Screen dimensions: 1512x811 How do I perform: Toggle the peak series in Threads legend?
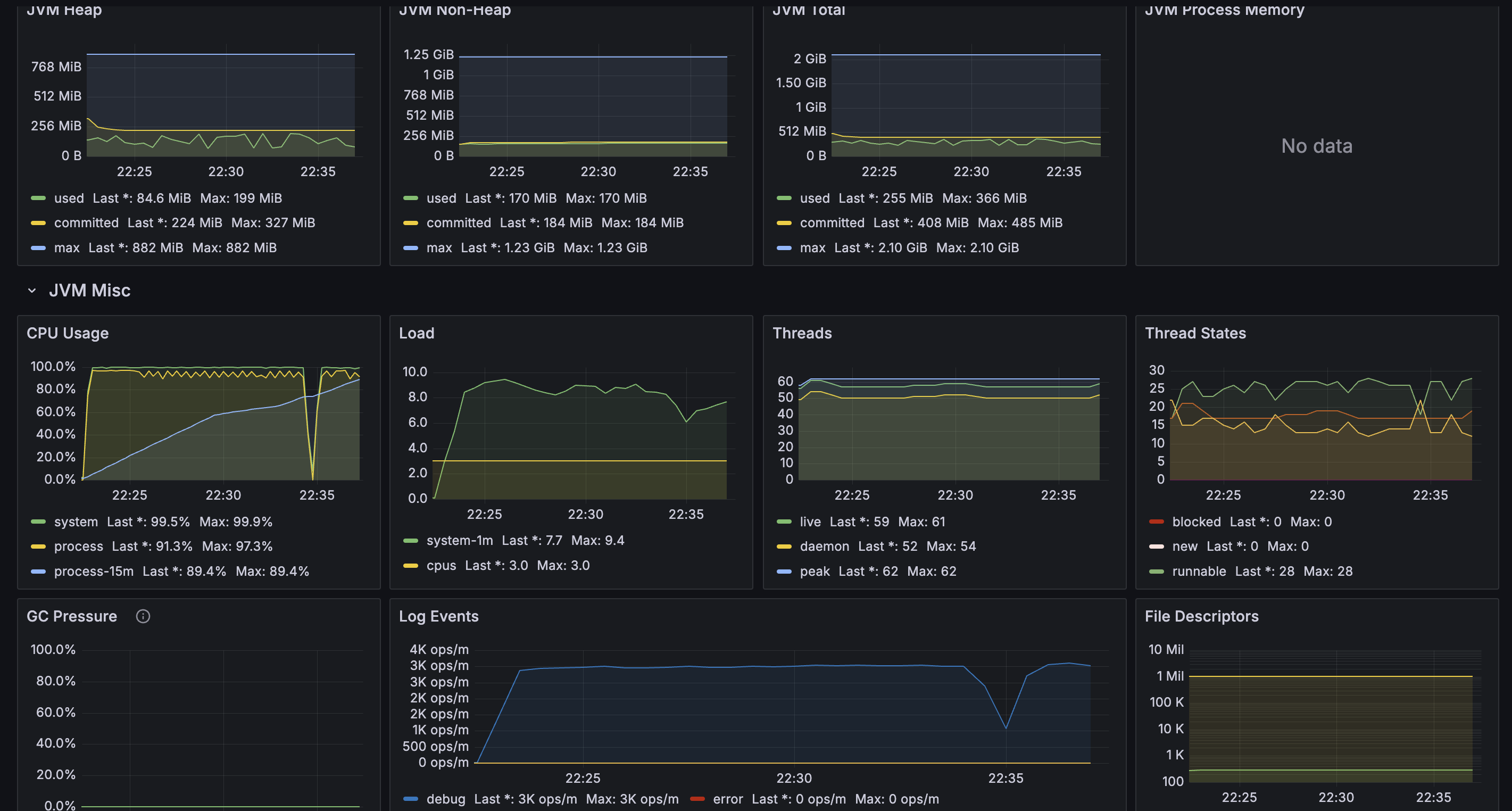point(814,571)
